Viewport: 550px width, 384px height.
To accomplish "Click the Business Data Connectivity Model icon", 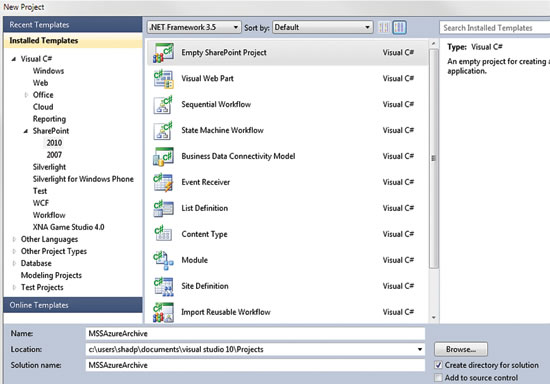I will pyautogui.click(x=163, y=156).
